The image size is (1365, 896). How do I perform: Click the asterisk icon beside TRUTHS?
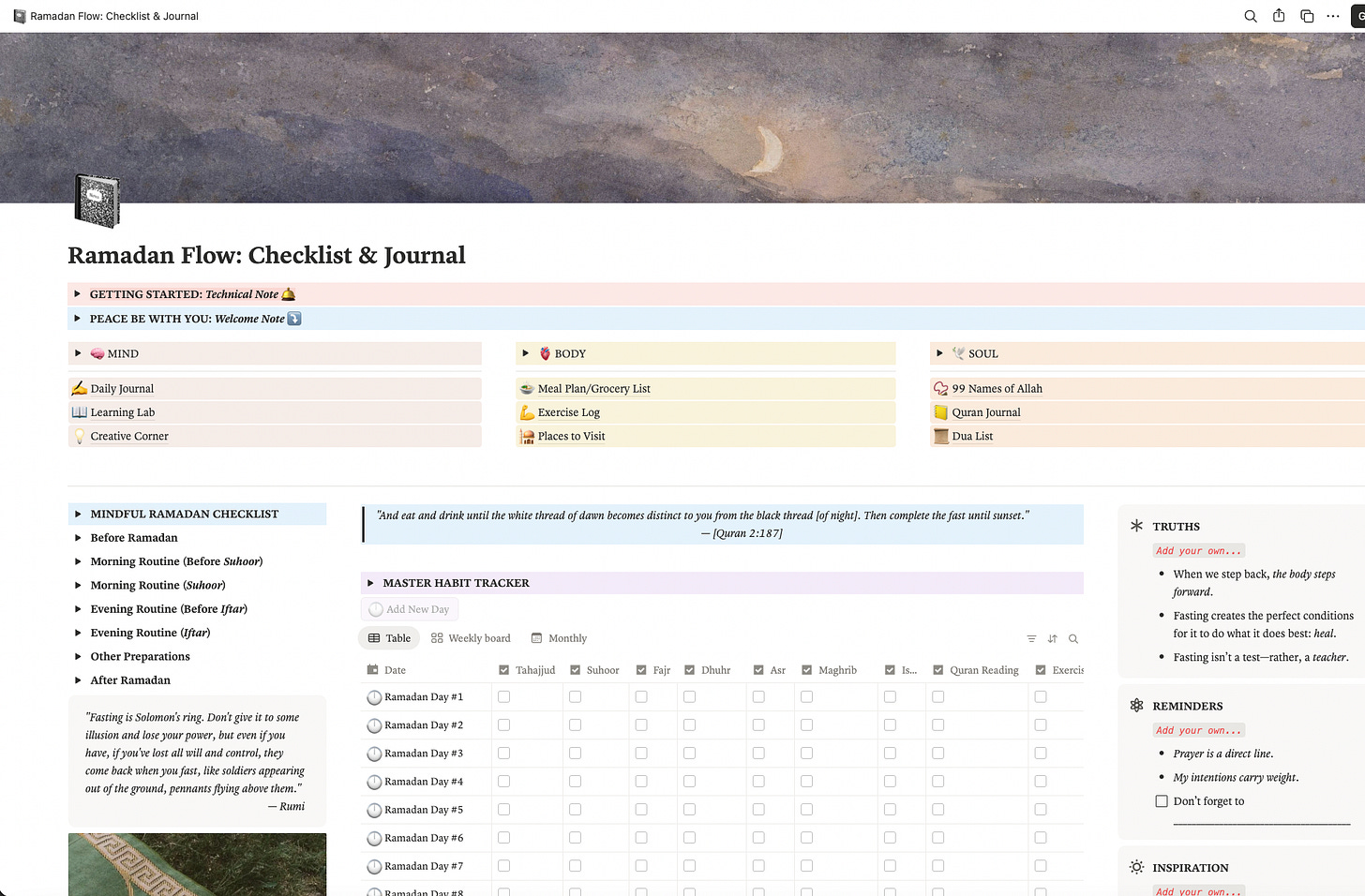coord(1136,526)
